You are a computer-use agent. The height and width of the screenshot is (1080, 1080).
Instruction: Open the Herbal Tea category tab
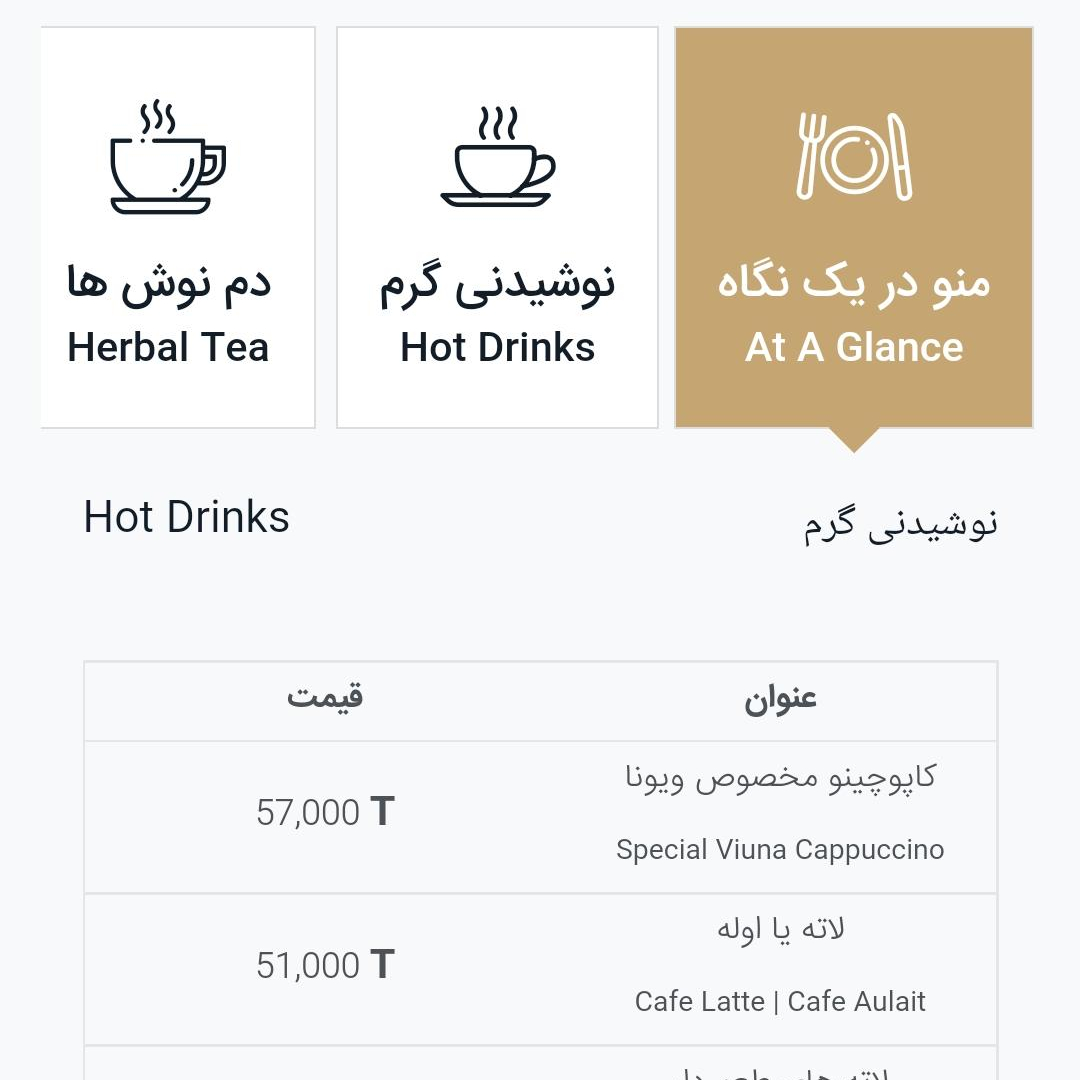pos(178,227)
